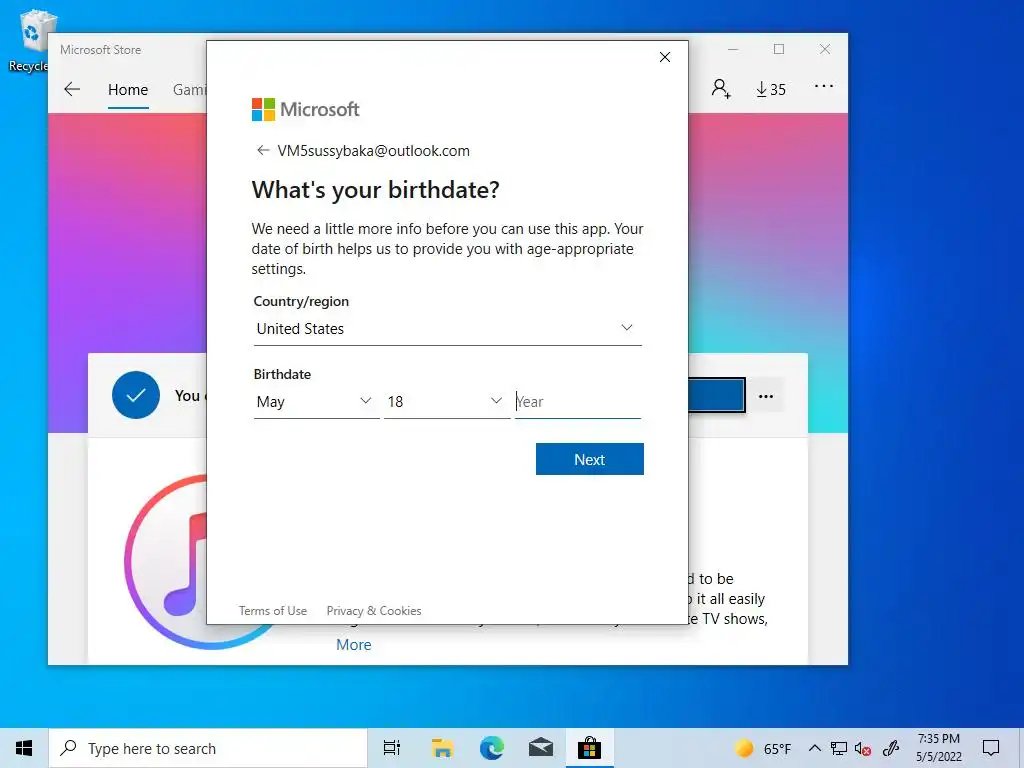
Task: Open the 7:35 PM clock calendar
Action: pos(938,748)
